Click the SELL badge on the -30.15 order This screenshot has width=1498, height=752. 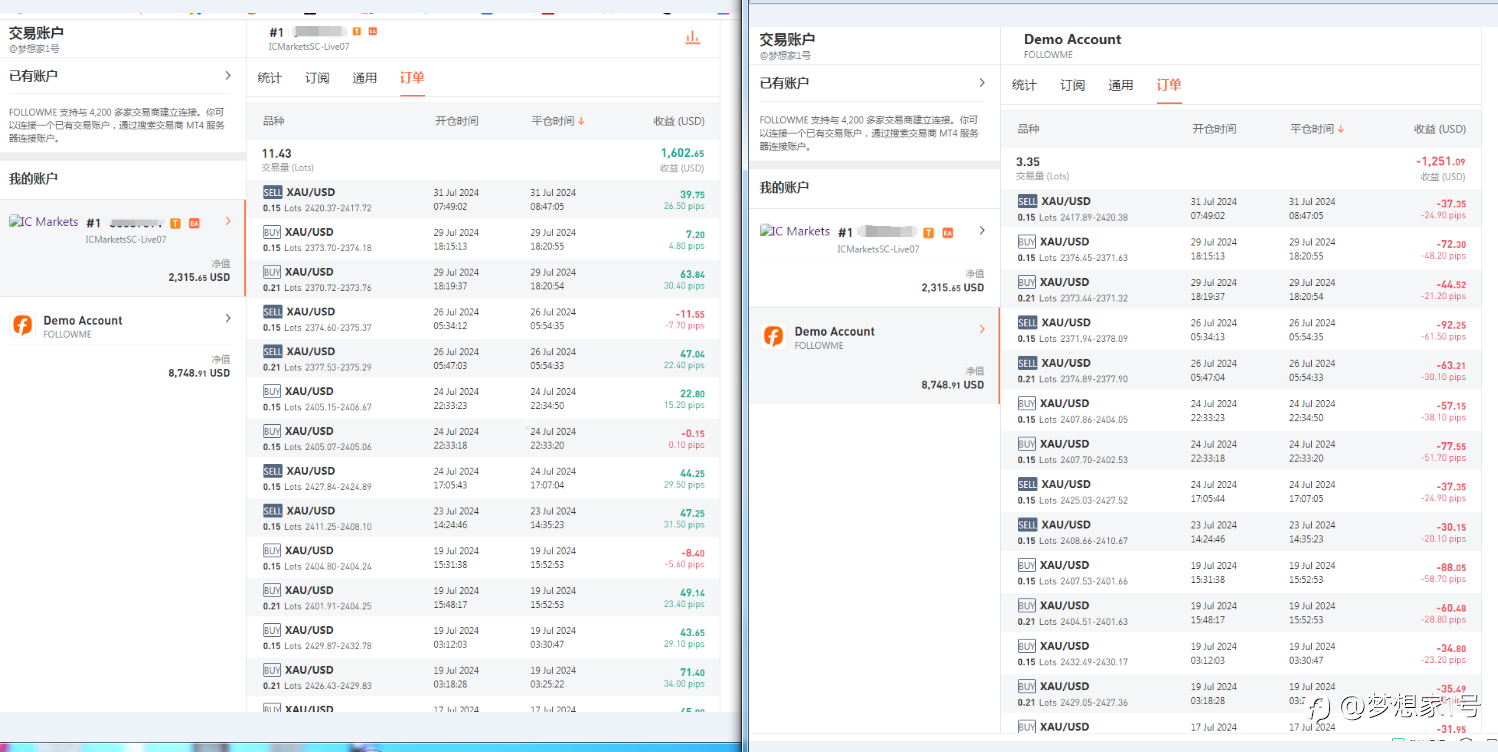(1027, 525)
